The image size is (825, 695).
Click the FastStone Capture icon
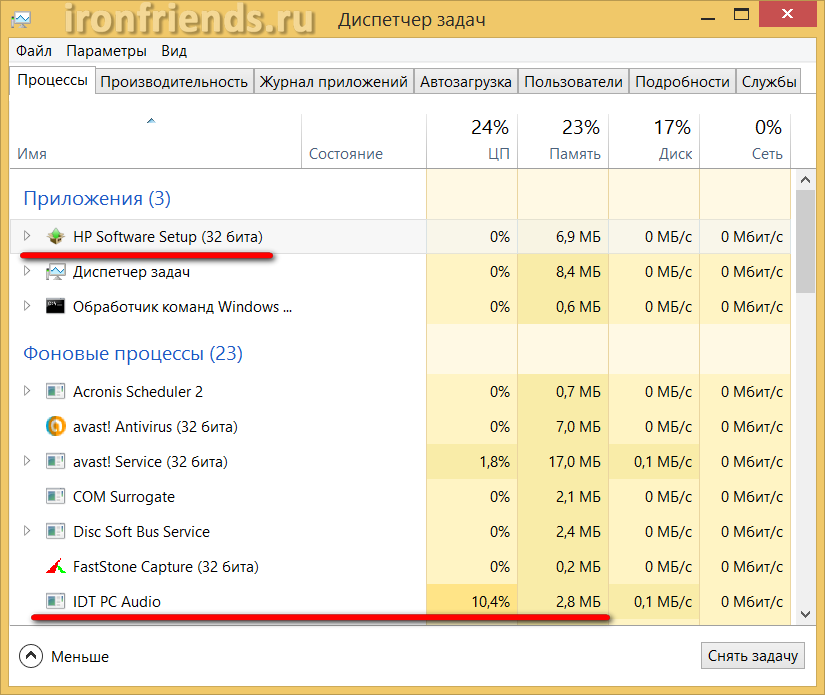click(x=56, y=567)
